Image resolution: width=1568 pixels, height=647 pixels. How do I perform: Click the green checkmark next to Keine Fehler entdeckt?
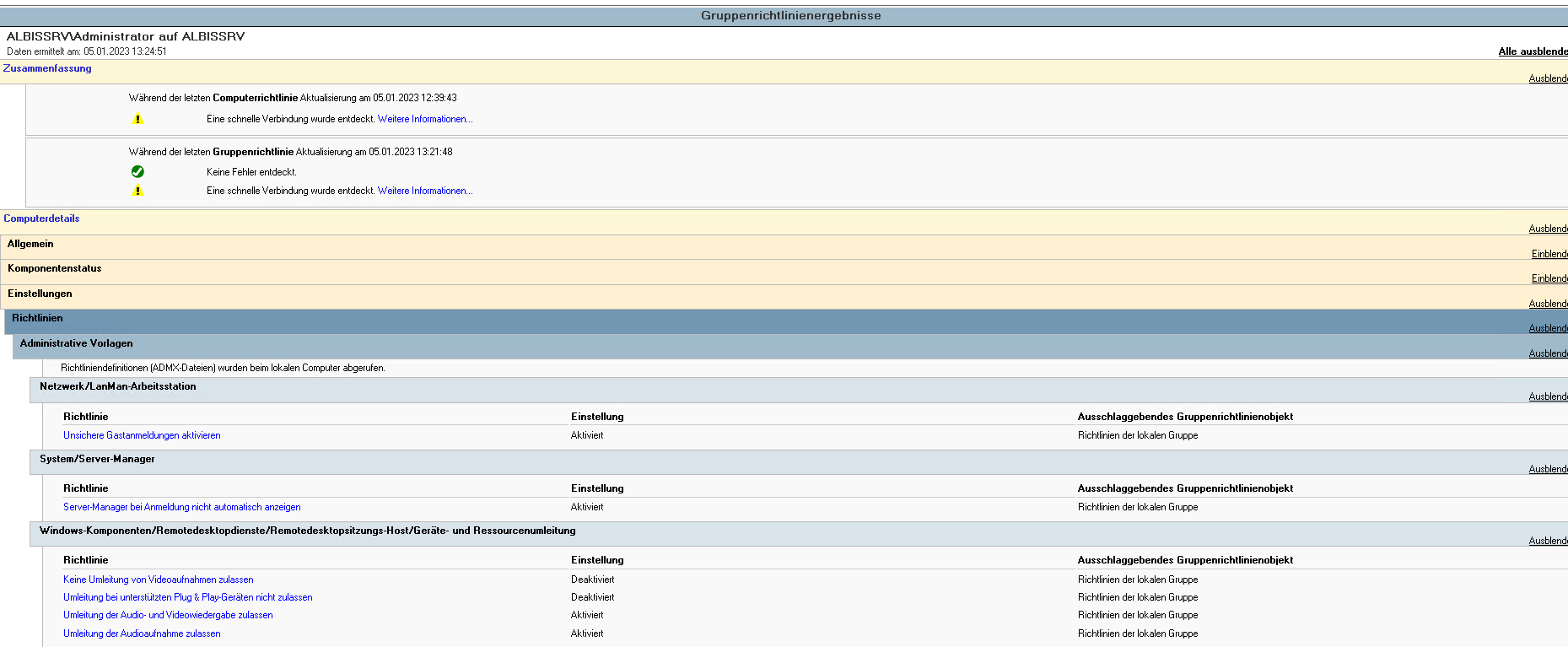(x=137, y=171)
